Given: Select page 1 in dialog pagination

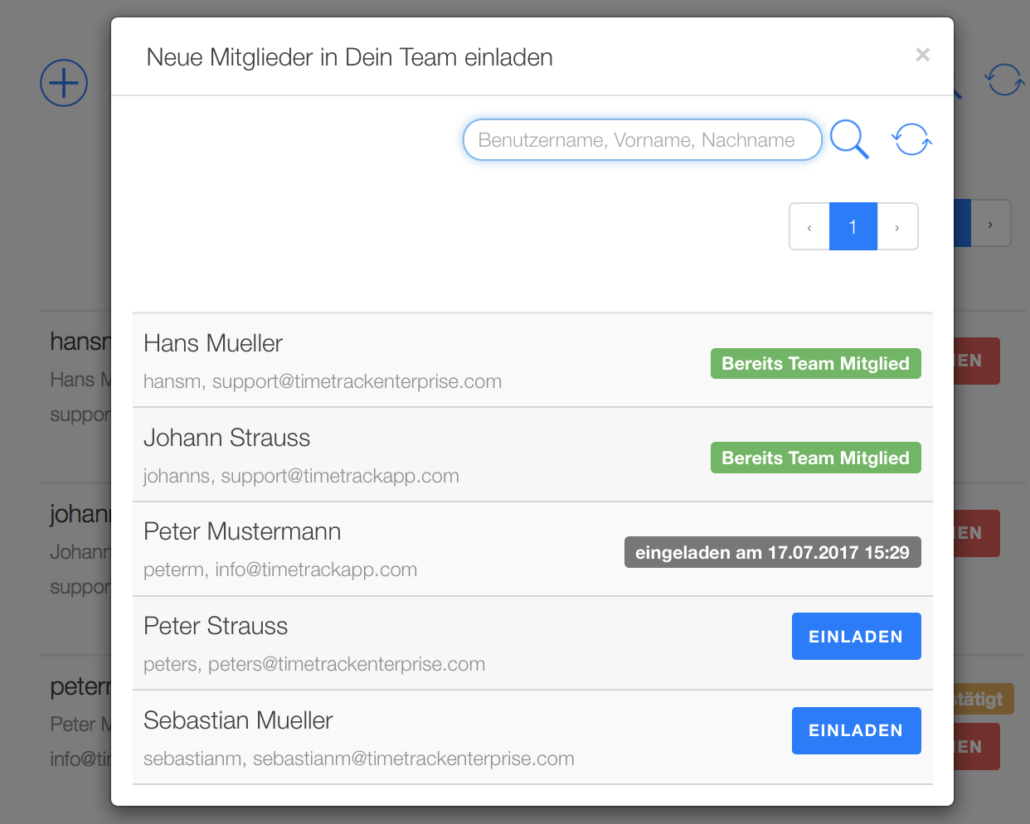Looking at the screenshot, I should [853, 227].
